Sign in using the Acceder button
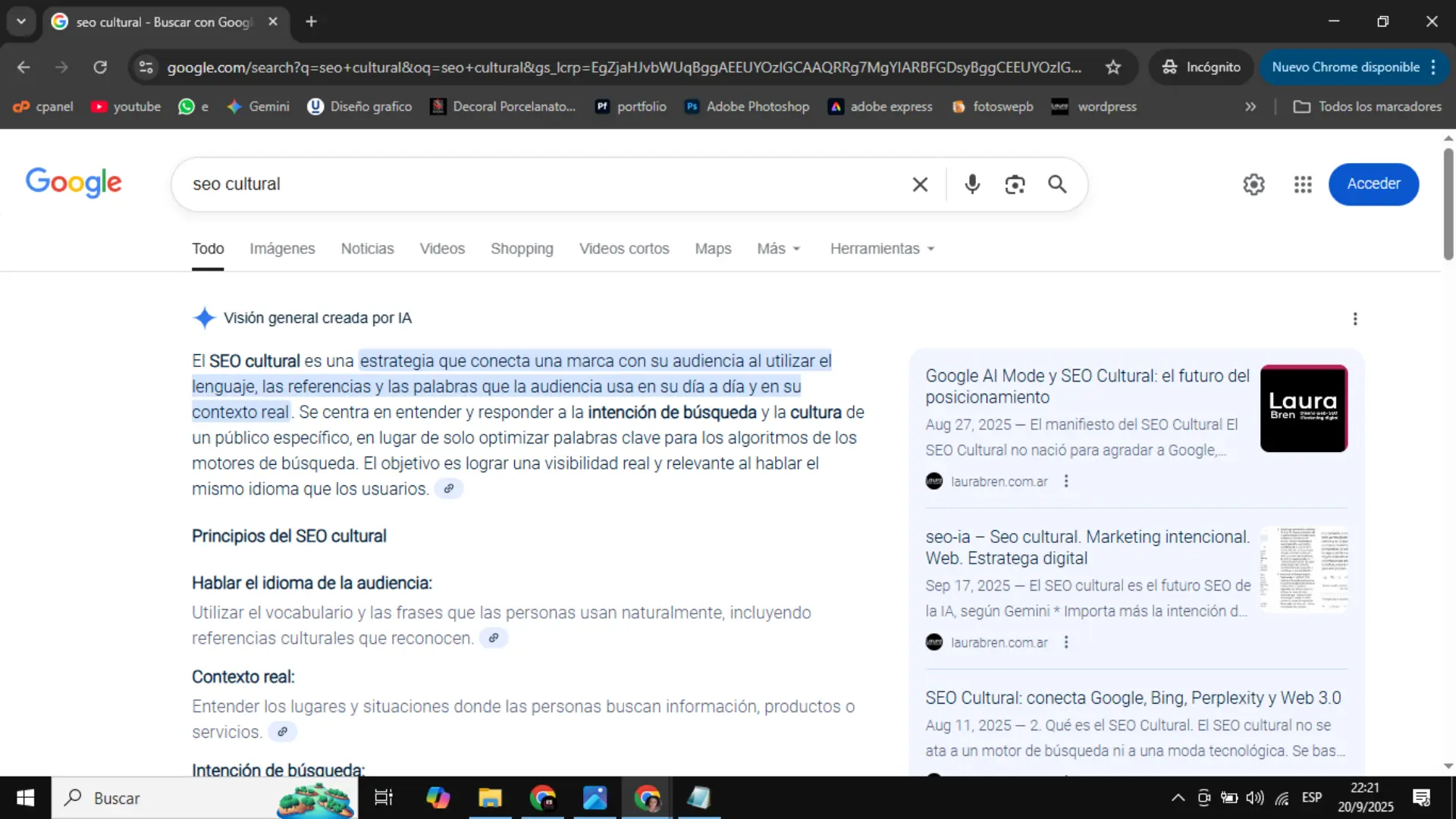 coord(1373,184)
